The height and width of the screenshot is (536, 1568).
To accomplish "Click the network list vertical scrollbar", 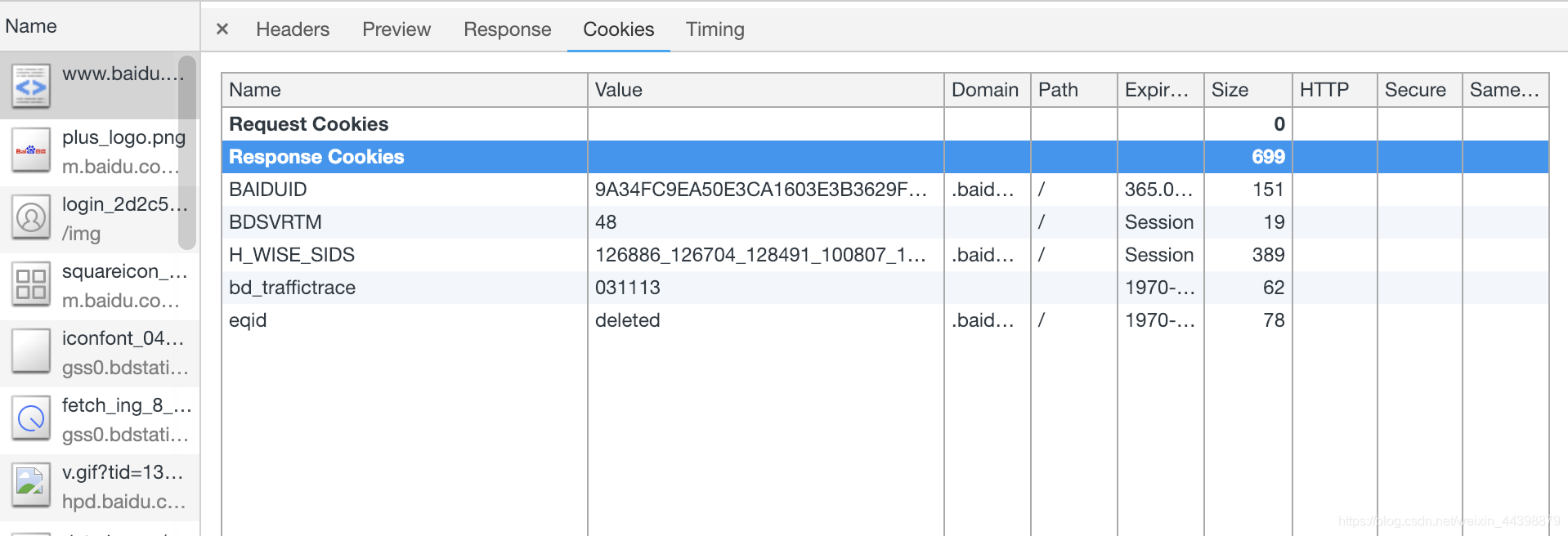I will [187, 152].
